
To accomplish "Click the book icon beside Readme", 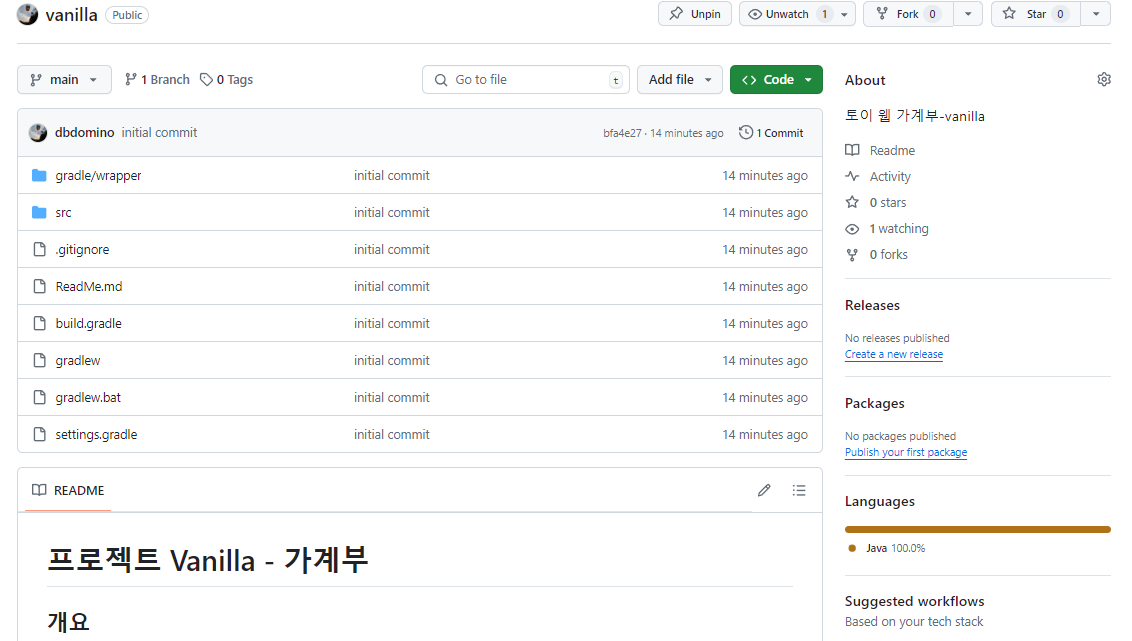I will 853,150.
